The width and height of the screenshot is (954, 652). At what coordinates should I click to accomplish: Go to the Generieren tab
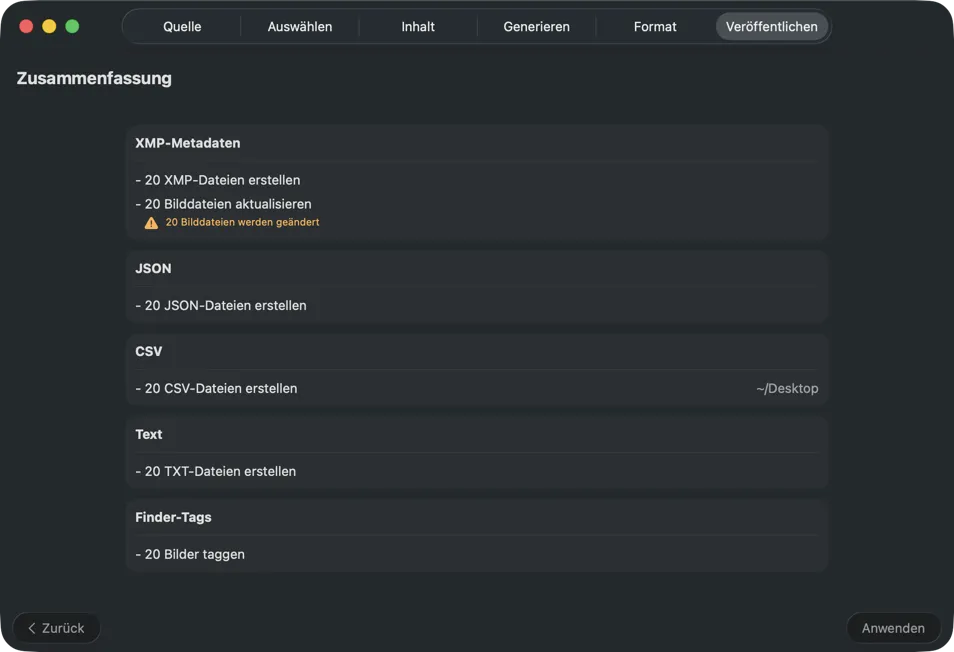(x=536, y=27)
